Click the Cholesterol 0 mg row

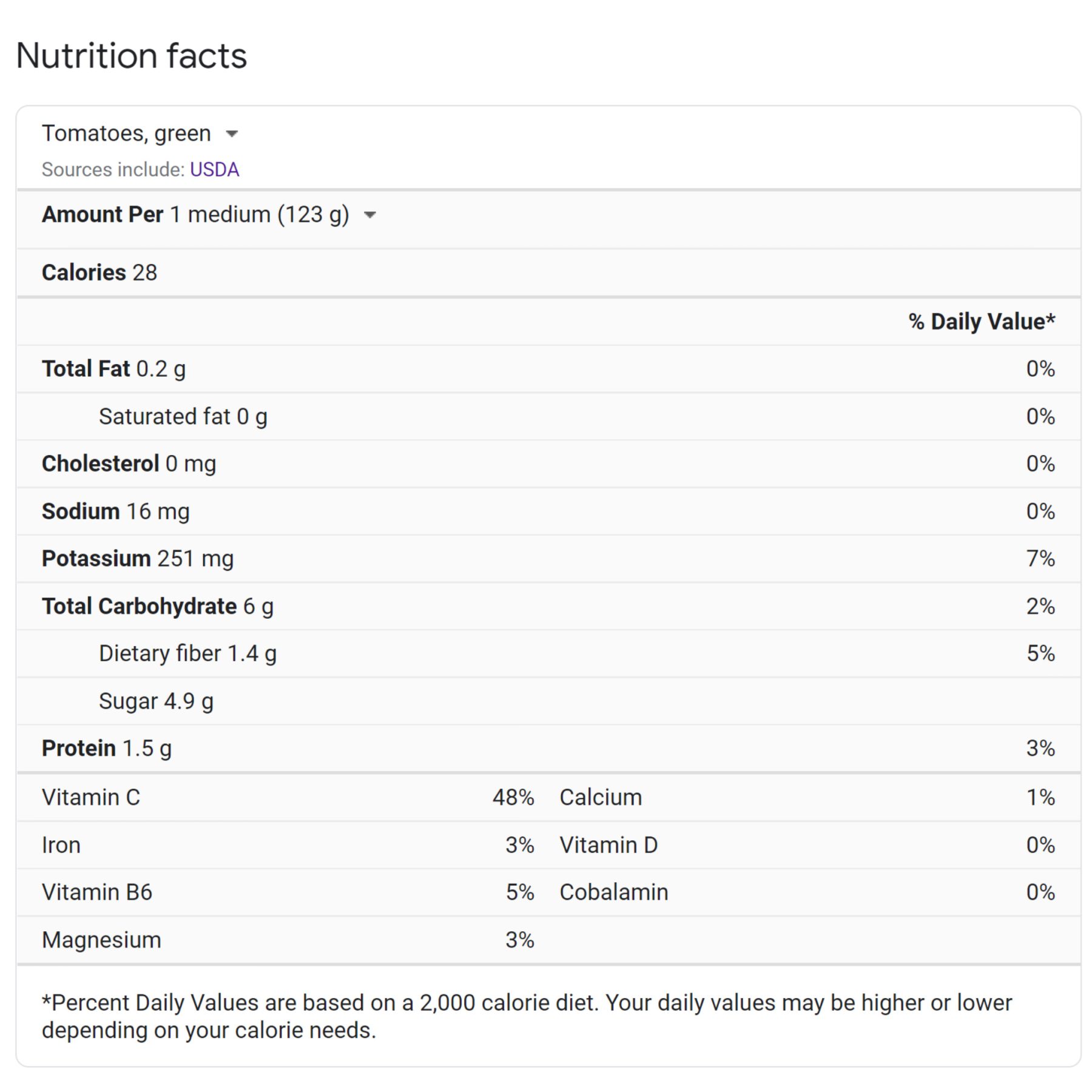[129, 464]
